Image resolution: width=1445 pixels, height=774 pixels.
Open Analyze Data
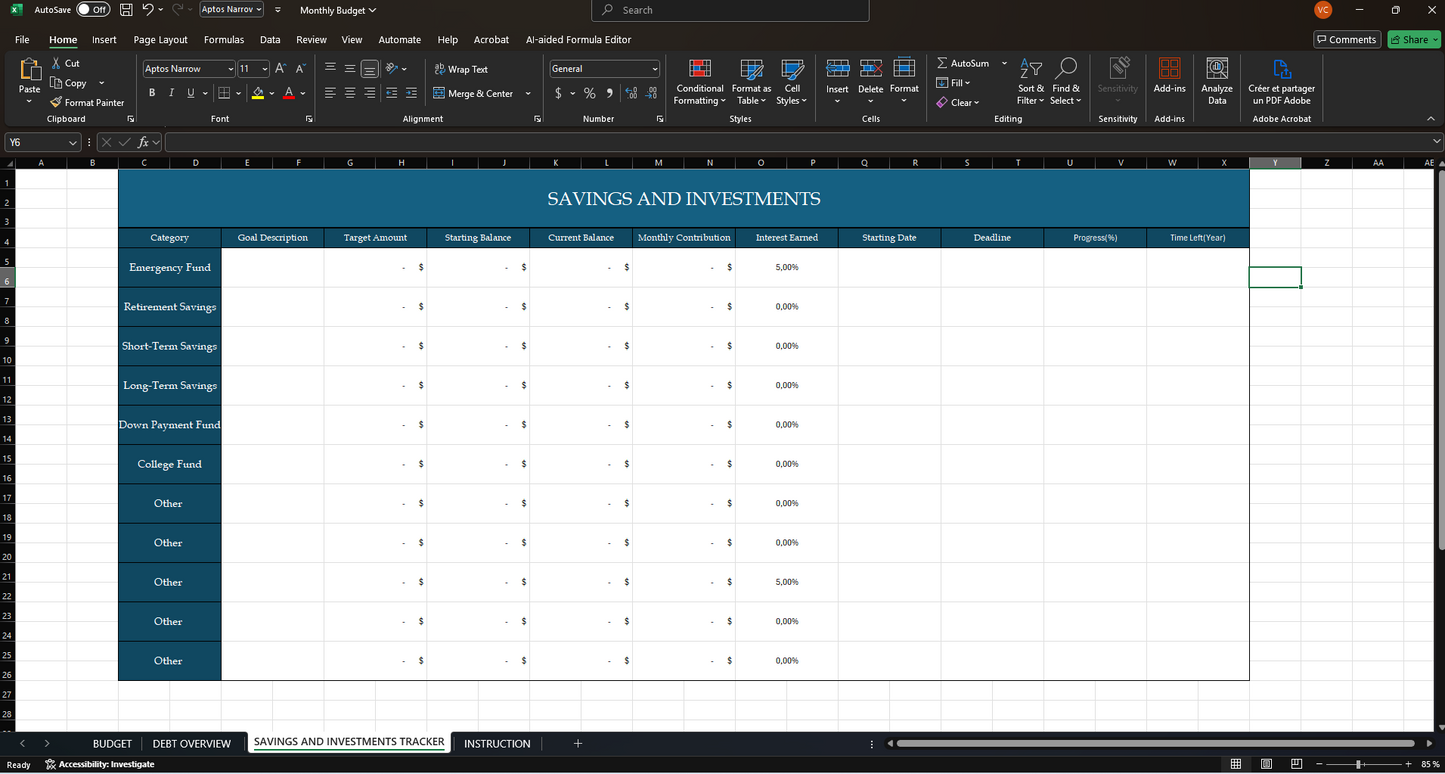(1217, 80)
